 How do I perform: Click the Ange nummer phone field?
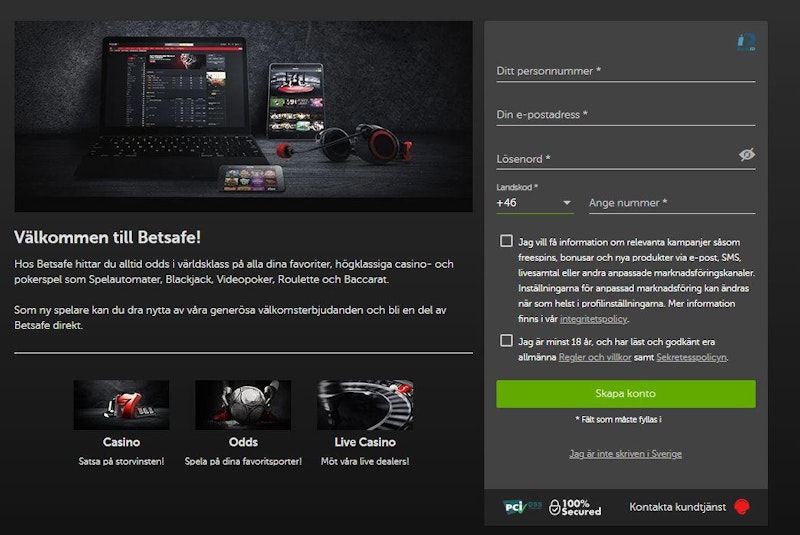coord(672,203)
